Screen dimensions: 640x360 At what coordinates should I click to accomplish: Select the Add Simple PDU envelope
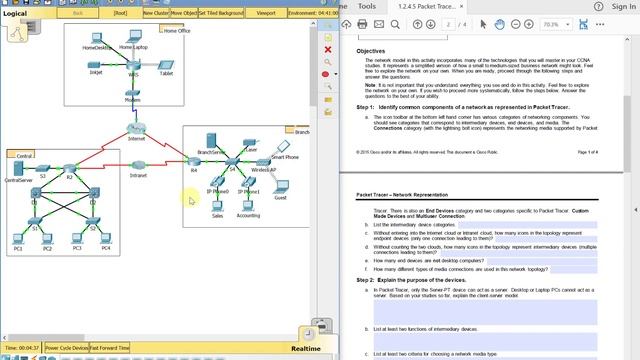(x=328, y=100)
